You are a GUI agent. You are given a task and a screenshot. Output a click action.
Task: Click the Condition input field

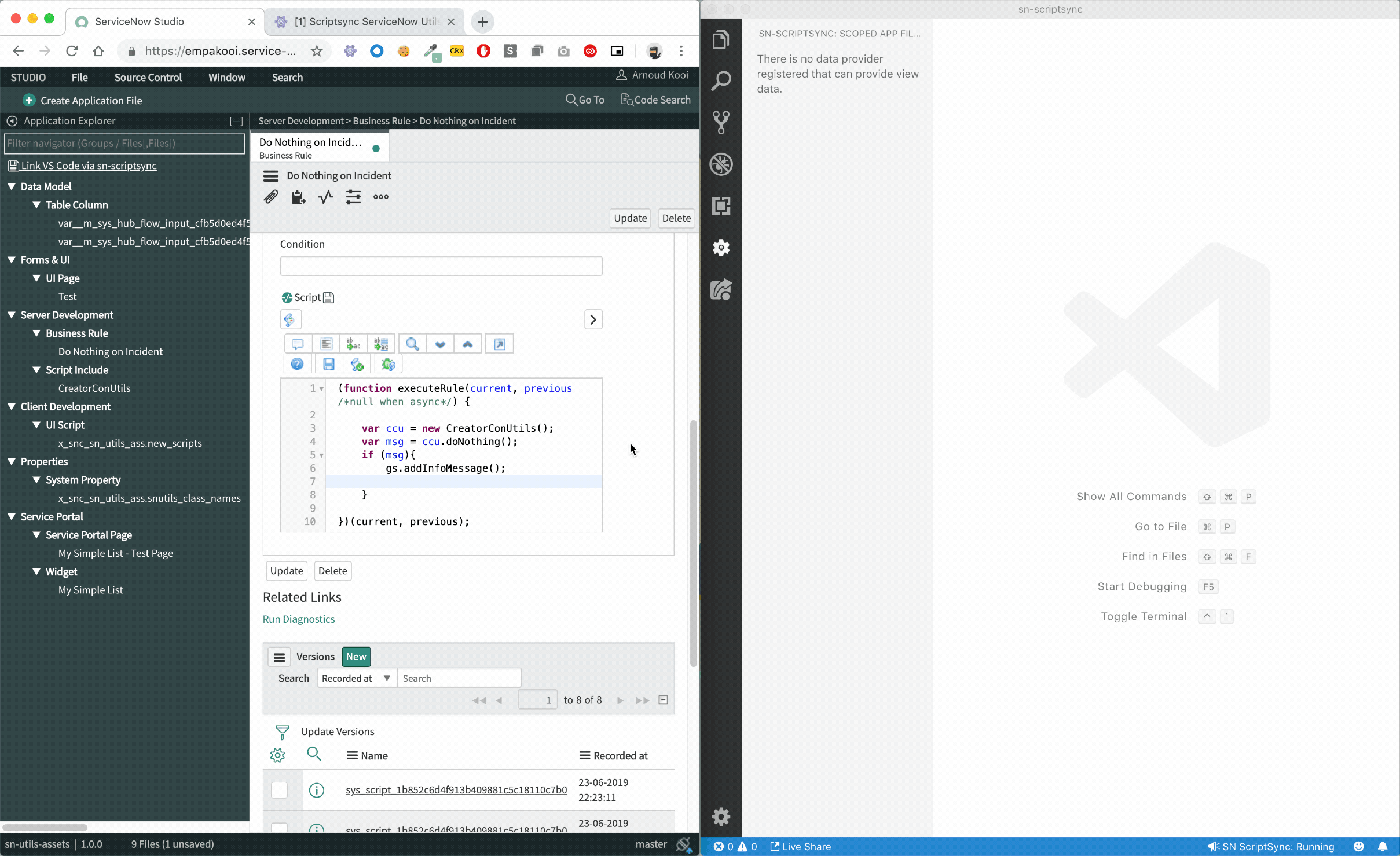pos(441,265)
